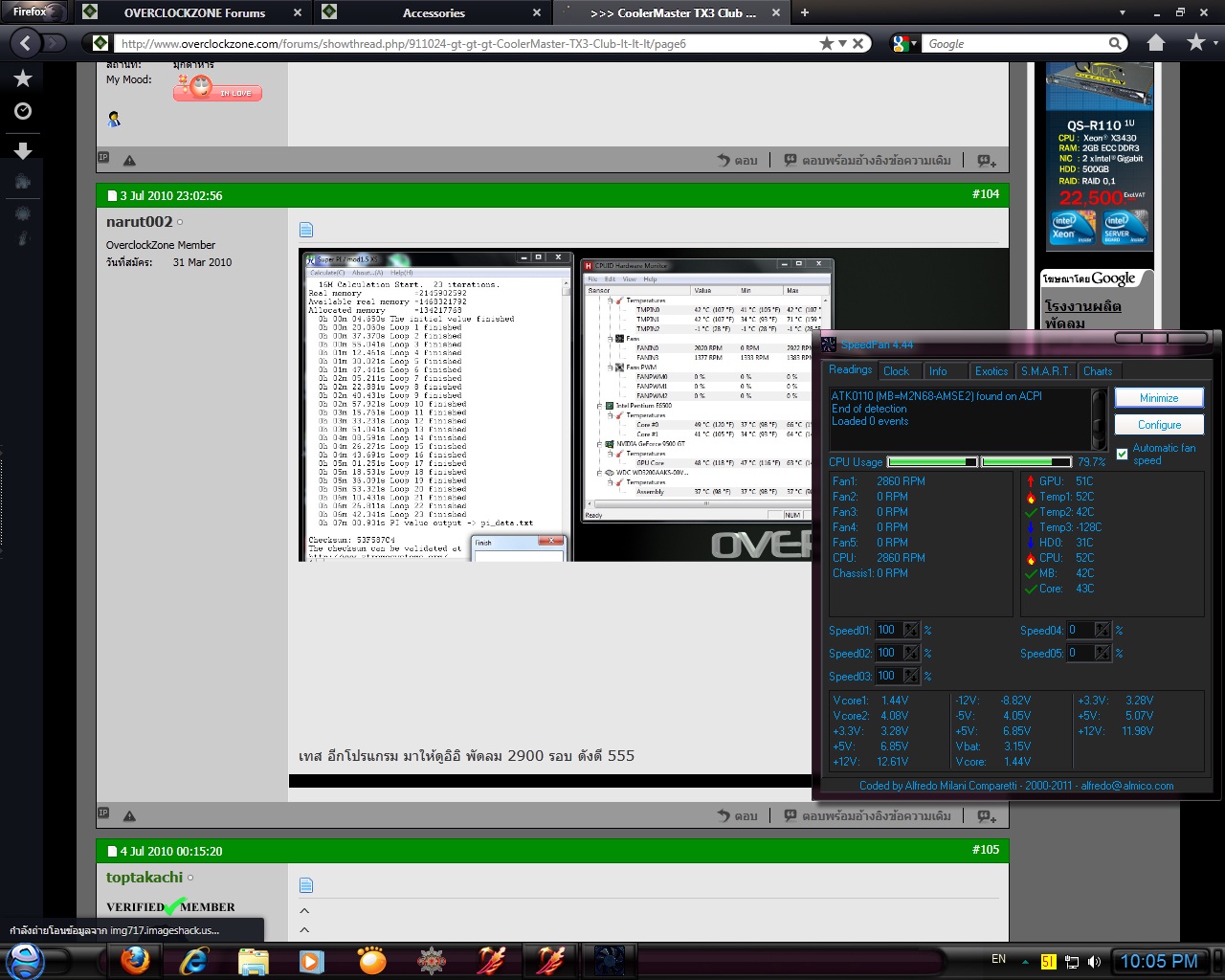Go to the Firefox home page

1156,43
